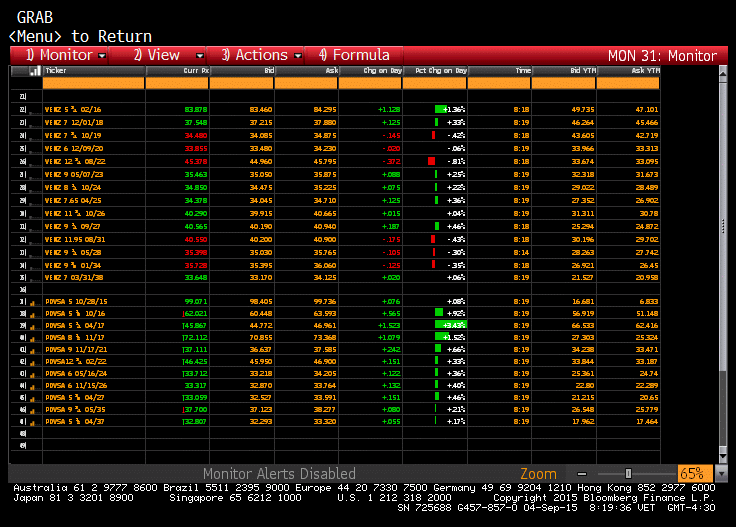Click orange filter field under Chg on Day
Screen dimensions: 736x527
[x=370, y=83]
